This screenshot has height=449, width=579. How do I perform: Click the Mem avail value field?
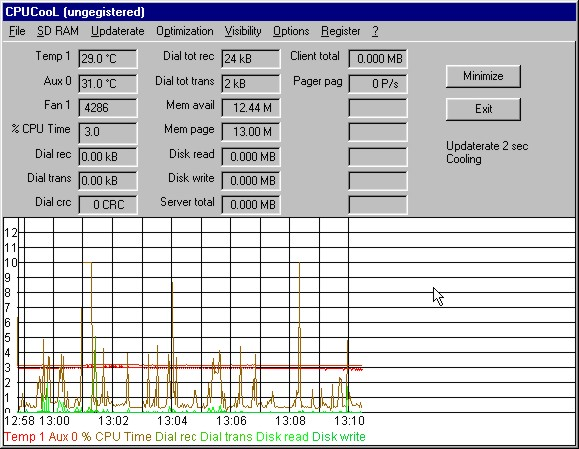[x=251, y=108]
